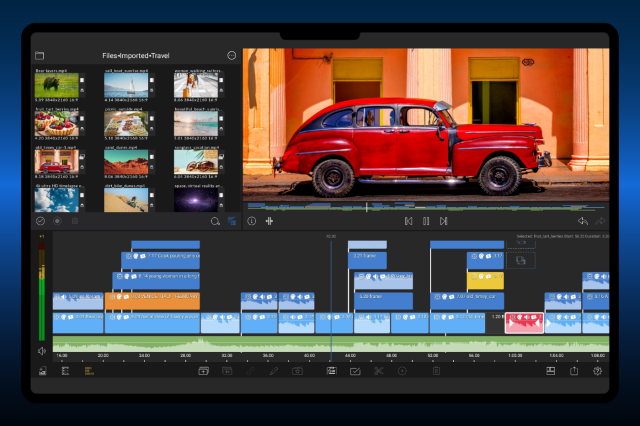Open the library search magnifier
The height and width of the screenshot is (426, 640).
[214, 221]
